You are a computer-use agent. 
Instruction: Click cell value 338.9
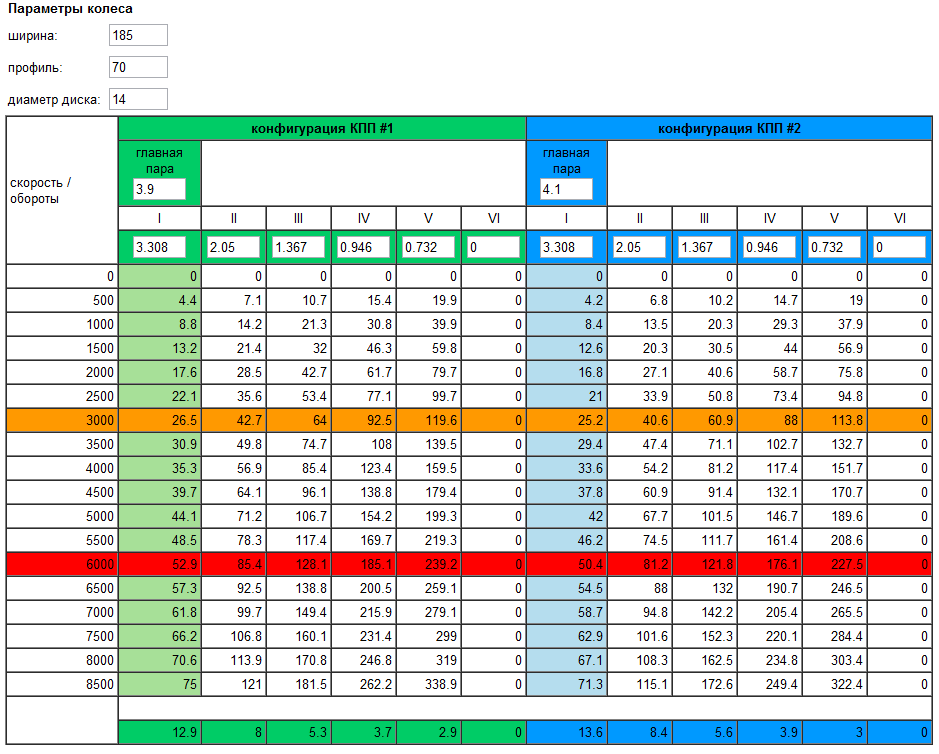(x=428, y=684)
